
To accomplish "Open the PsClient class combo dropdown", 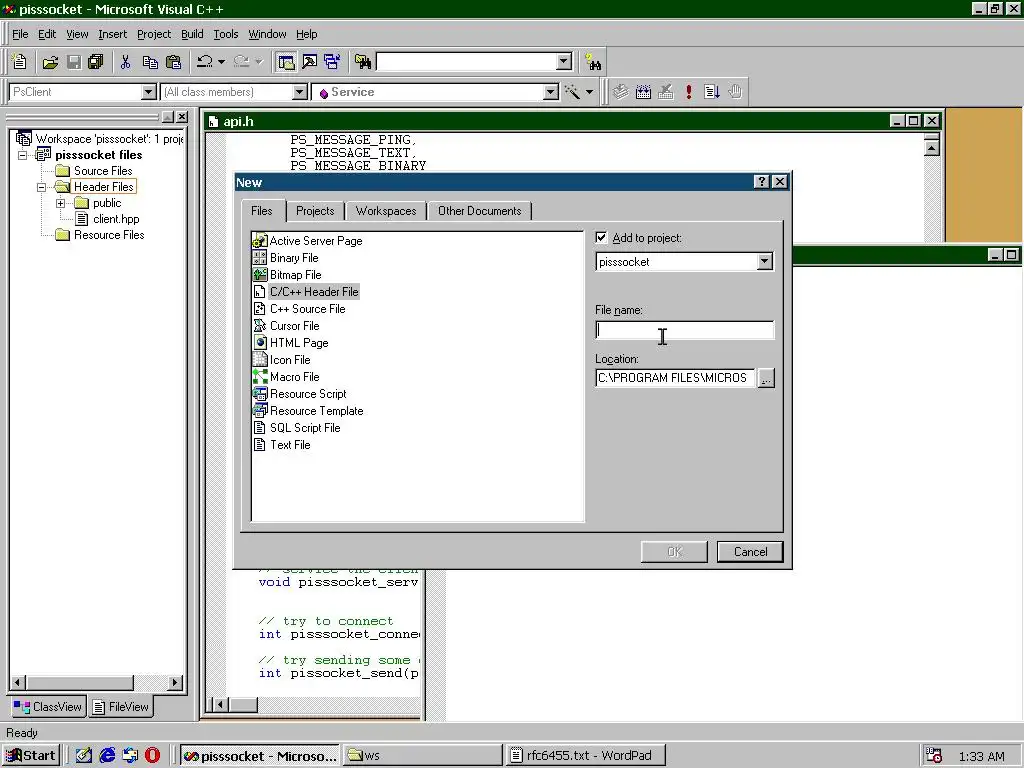I will coord(149,92).
